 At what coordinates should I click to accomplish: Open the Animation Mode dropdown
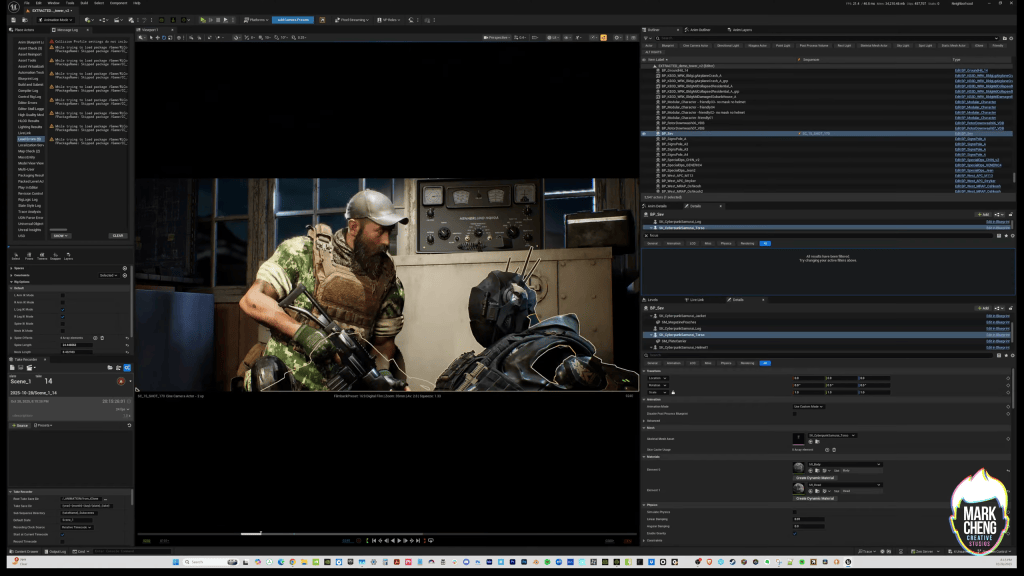click(x=56, y=20)
